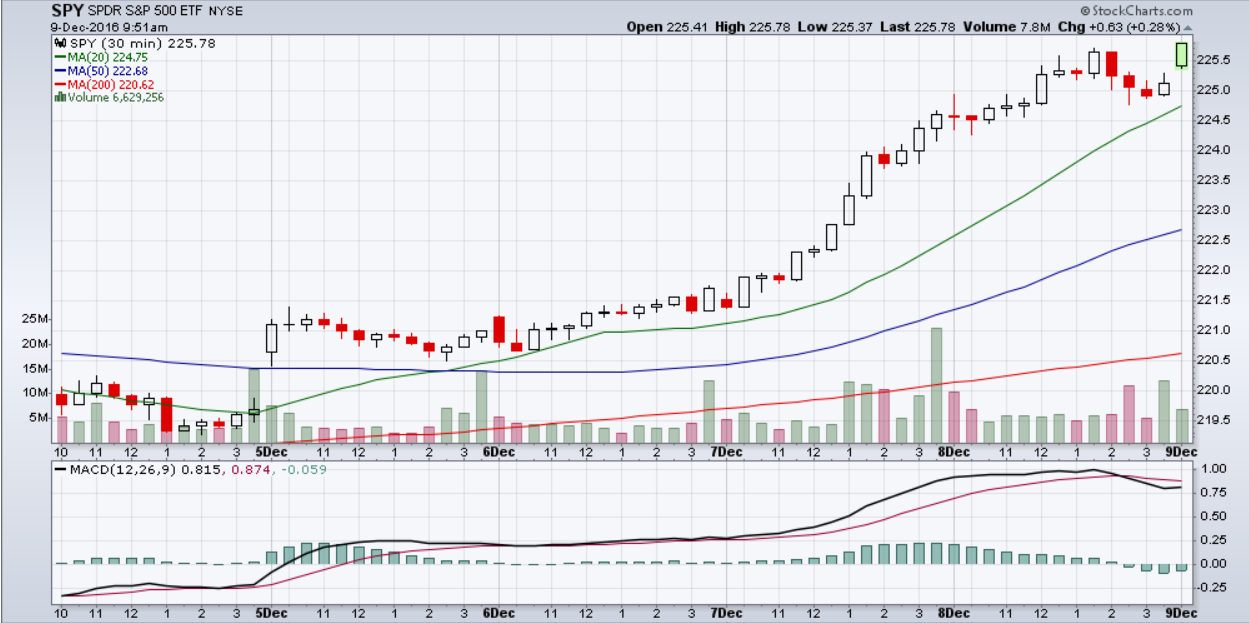
Task: Click the 219.5 price axis label
Action: 1213,420
